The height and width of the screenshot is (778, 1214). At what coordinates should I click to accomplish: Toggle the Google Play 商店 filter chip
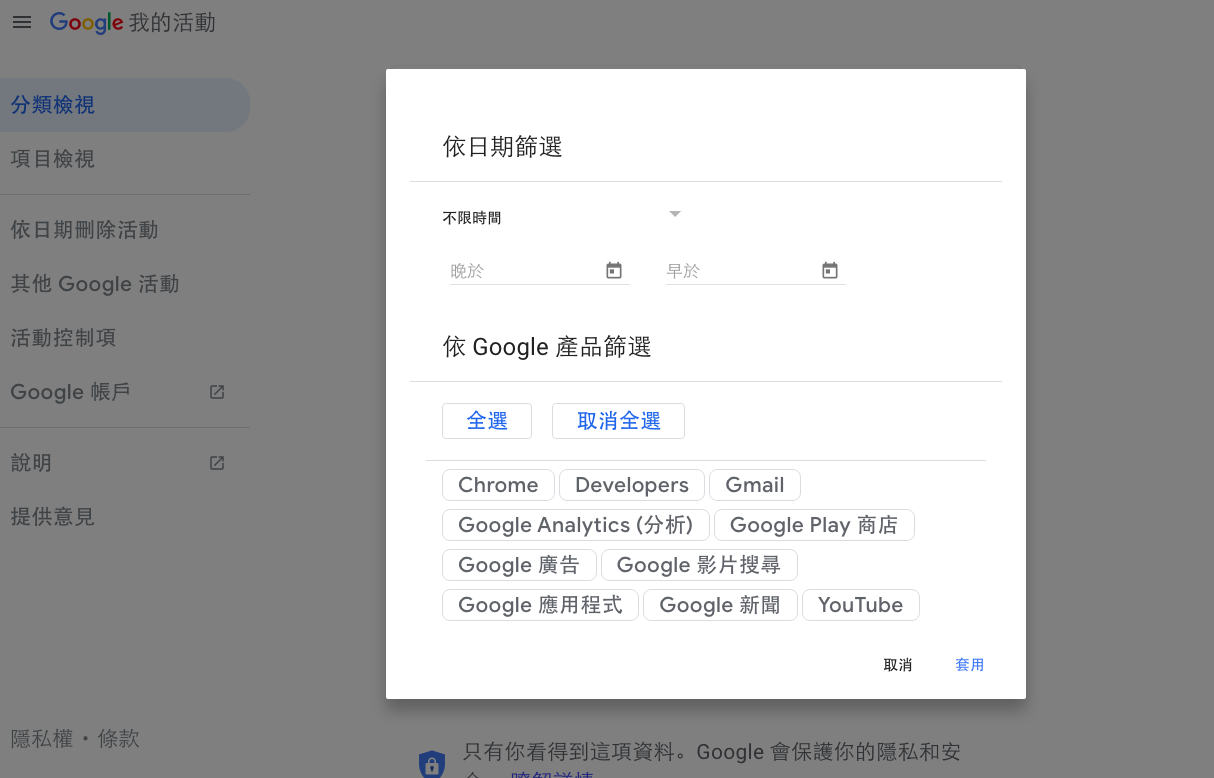tap(813, 525)
